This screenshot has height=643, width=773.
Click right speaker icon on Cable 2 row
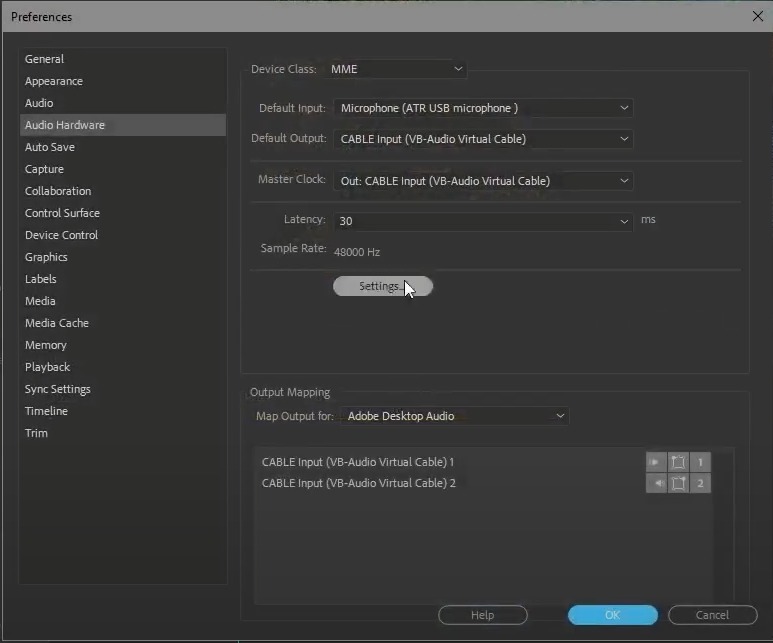tap(656, 483)
